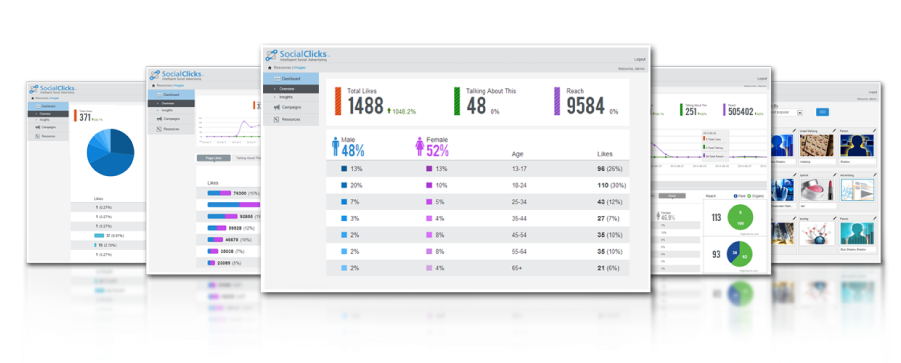901x363 pixels.
Task: Click Likes bar labeled 74300 in second-left window
Action: point(219,193)
